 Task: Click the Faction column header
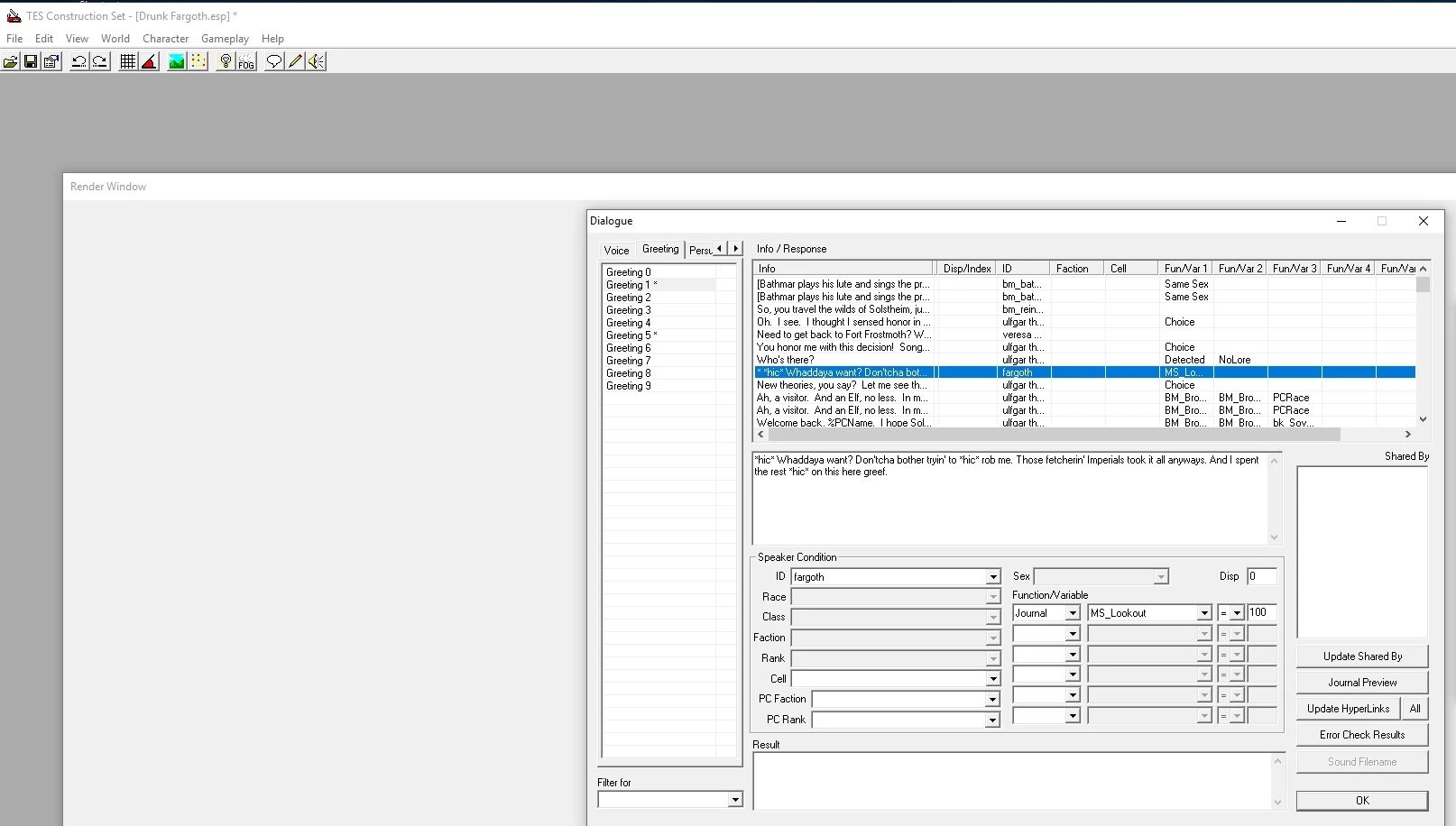click(x=1077, y=269)
